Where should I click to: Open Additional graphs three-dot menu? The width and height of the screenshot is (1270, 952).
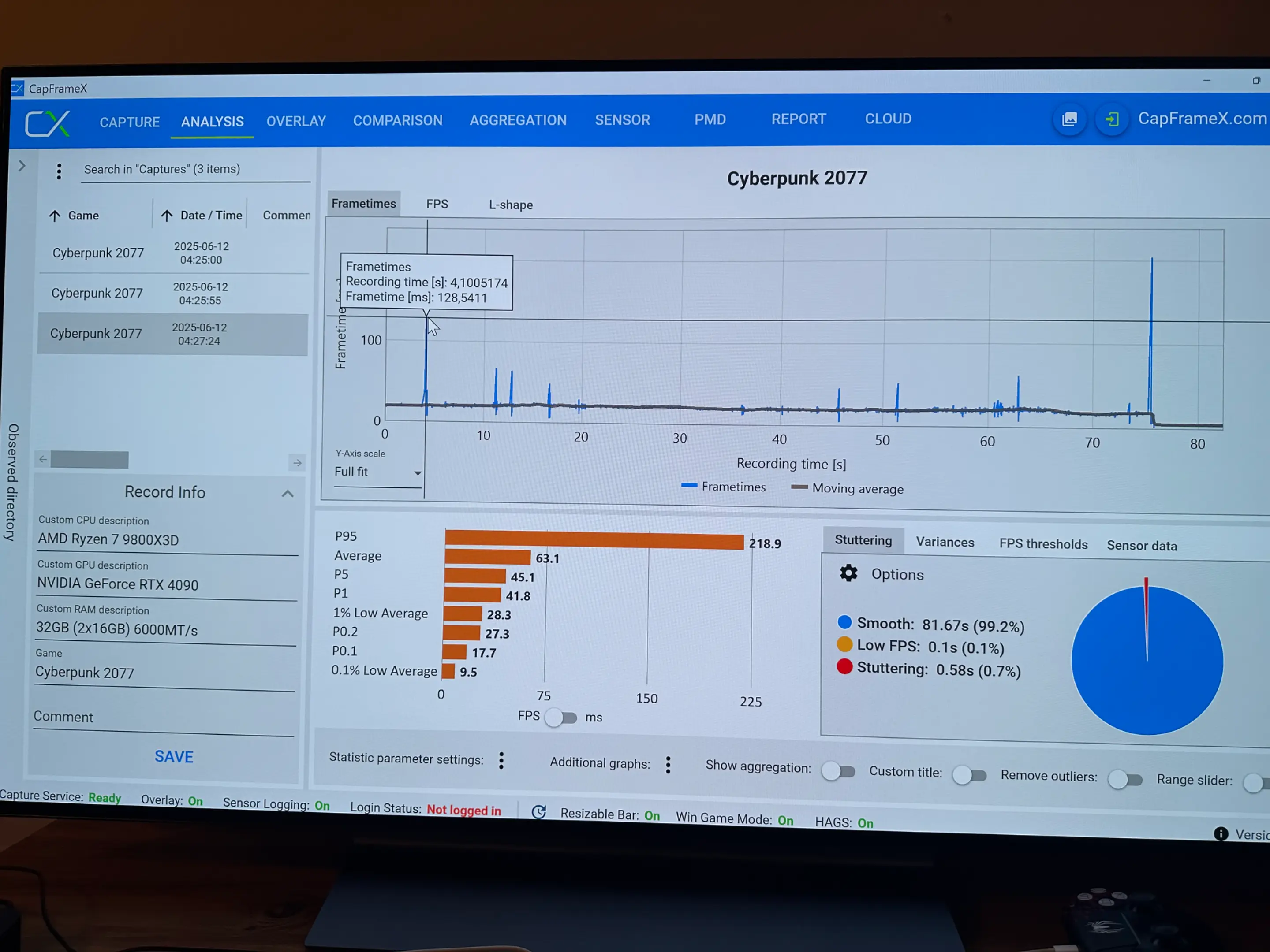(668, 764)
